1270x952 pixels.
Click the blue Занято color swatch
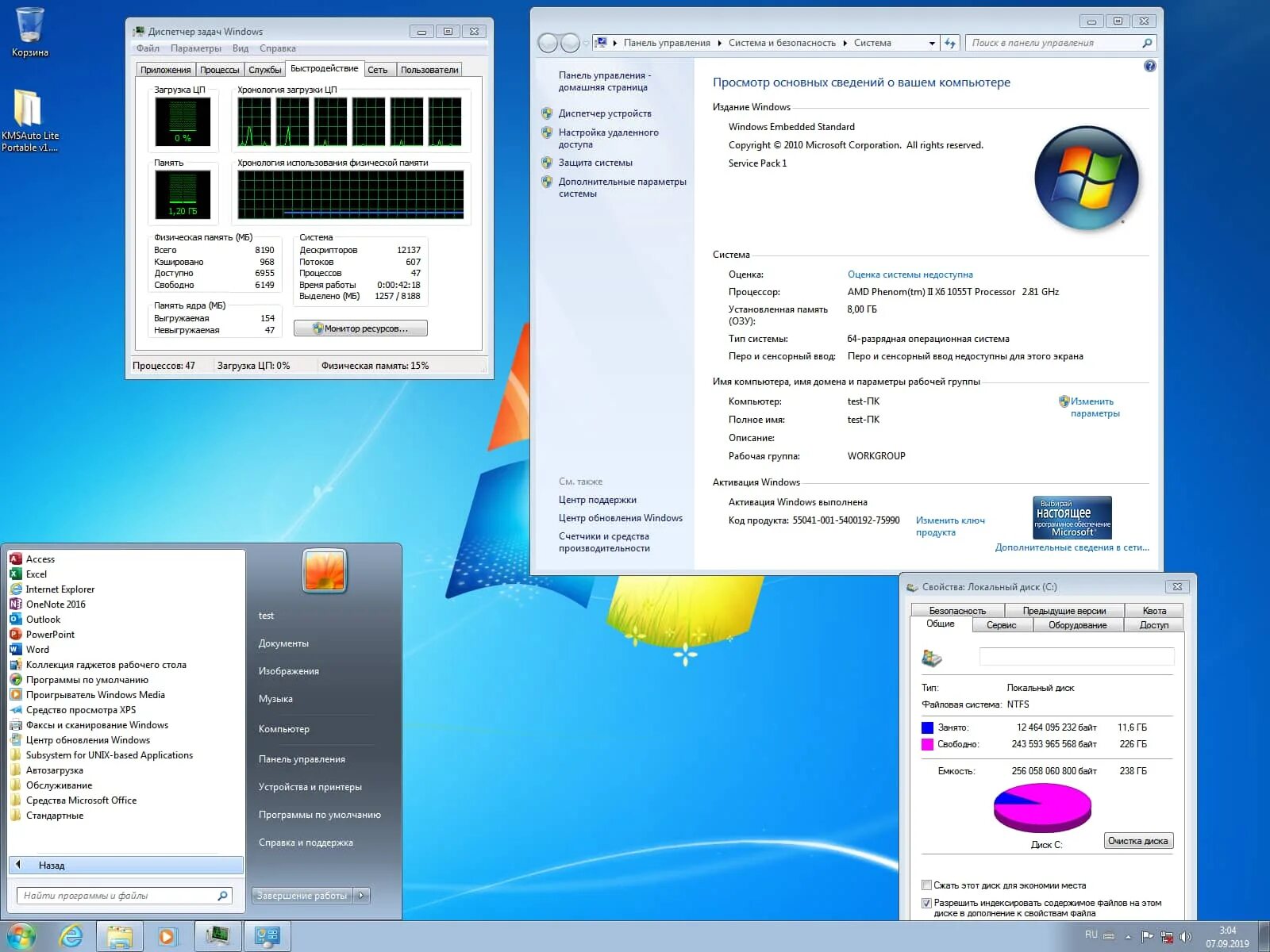tap(927, 727)
